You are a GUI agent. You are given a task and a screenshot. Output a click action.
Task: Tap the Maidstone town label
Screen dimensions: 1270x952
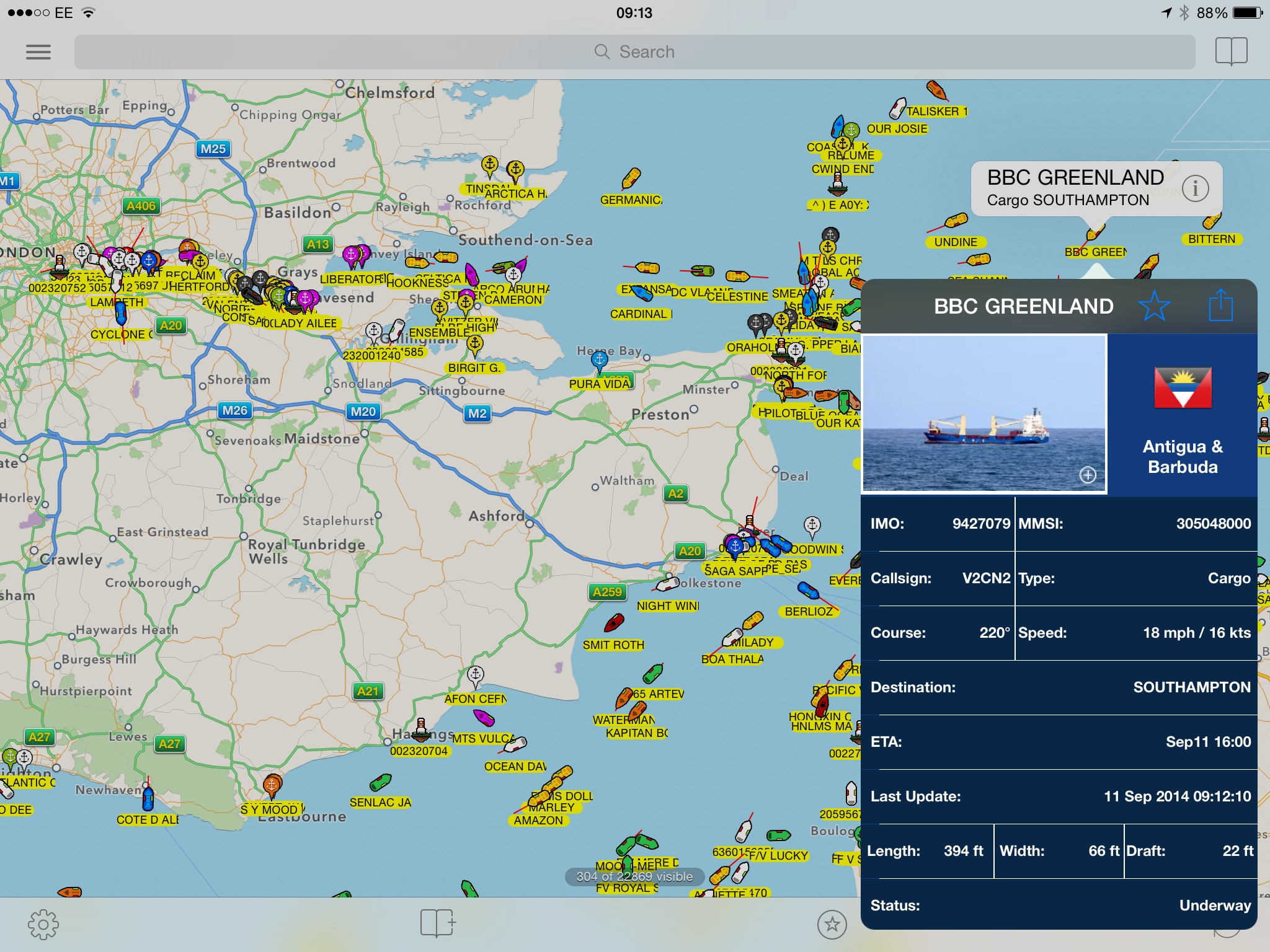322,439
